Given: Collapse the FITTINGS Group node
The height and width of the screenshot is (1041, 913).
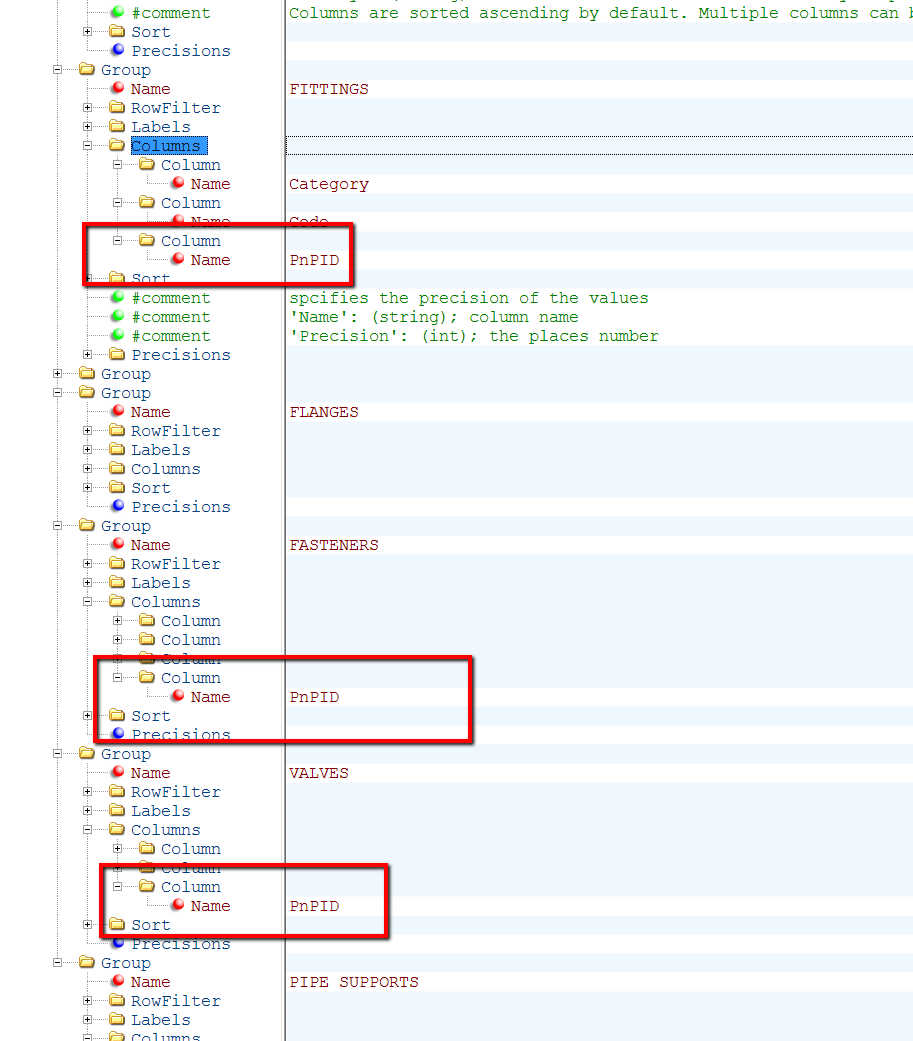Looking at the screenshot, I should [57, 69].
